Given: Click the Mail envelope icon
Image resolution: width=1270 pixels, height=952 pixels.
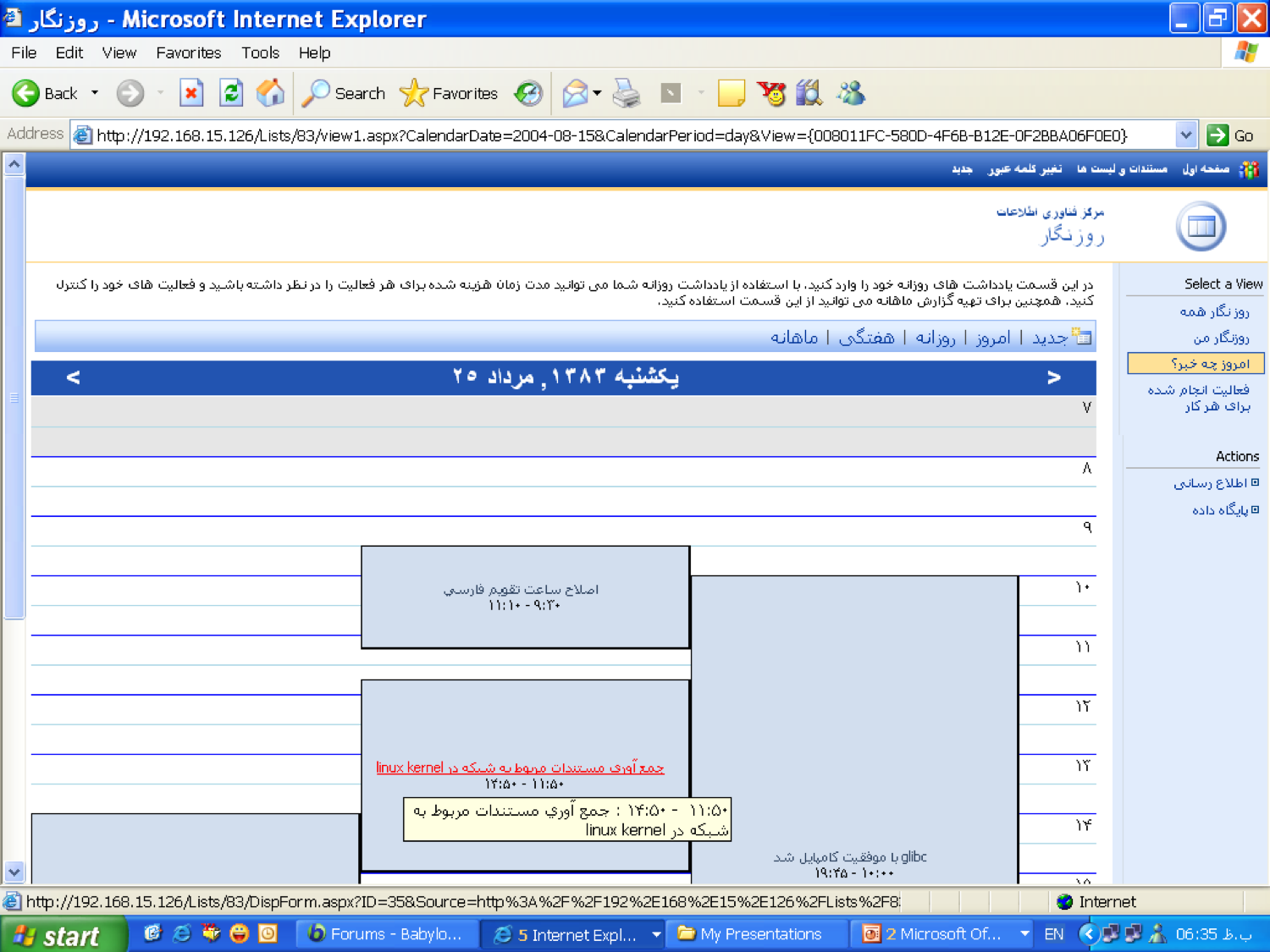Looking at the screenshot, I should [575, 93].
